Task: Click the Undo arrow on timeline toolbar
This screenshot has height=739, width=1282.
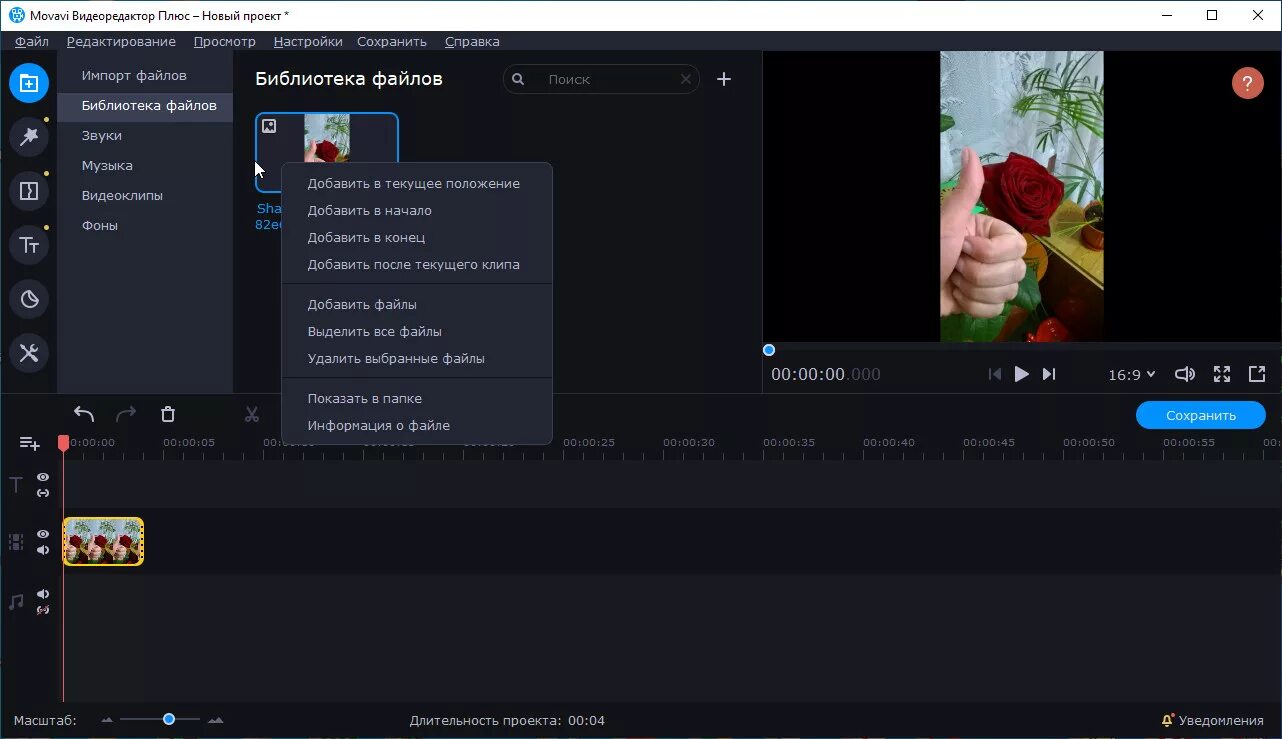Action: pyautogui.click(x=84, y=414)
